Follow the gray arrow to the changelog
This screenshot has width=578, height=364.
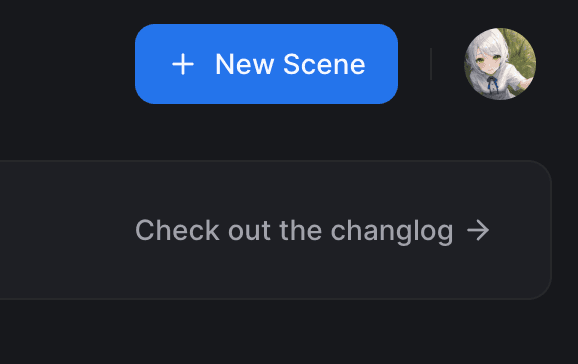point(478,230)
